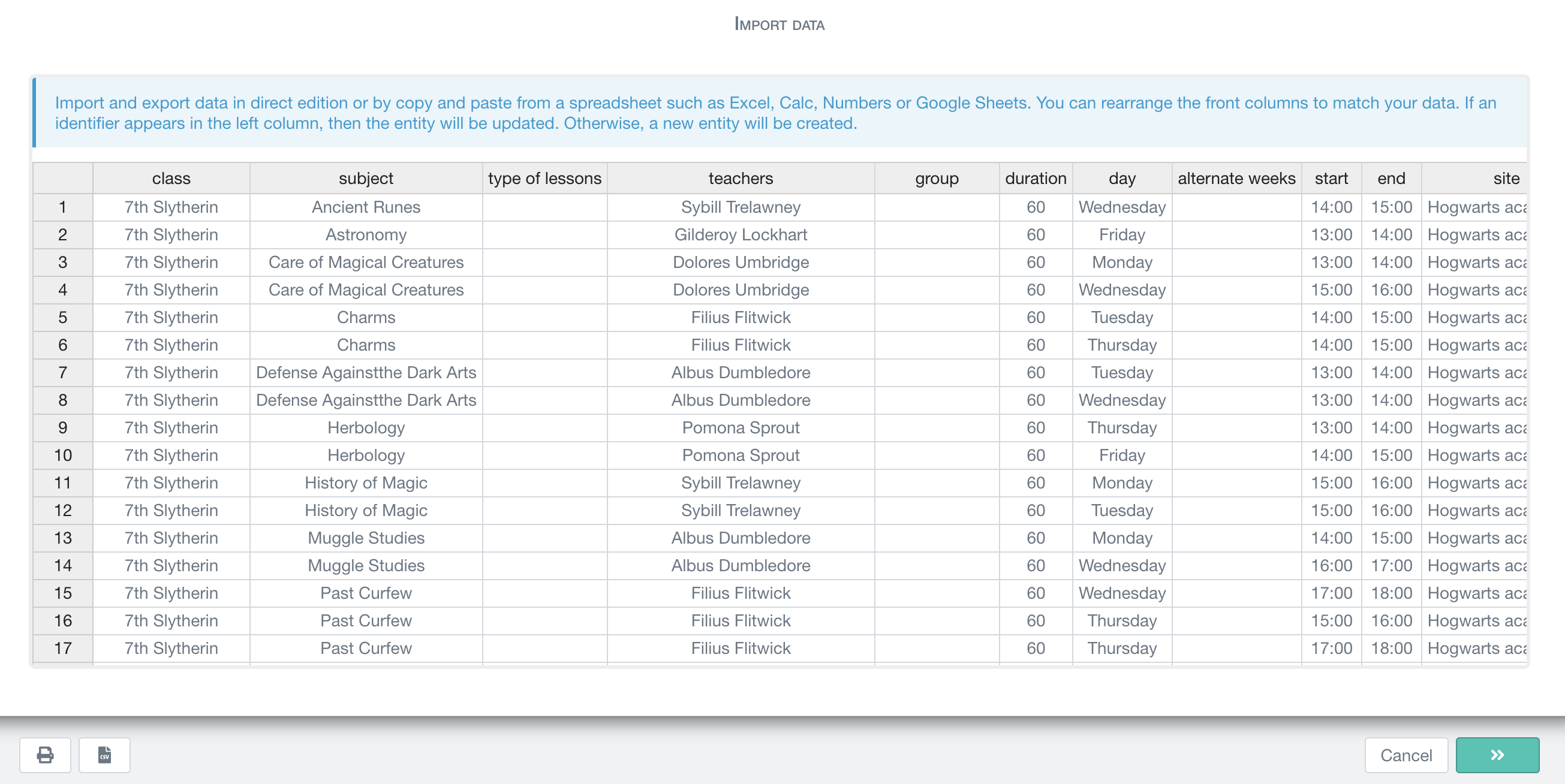The image size is (1565, 784).
Task: Click the 14:00 start cell of row 1
Action: [x=1332, y=206]
